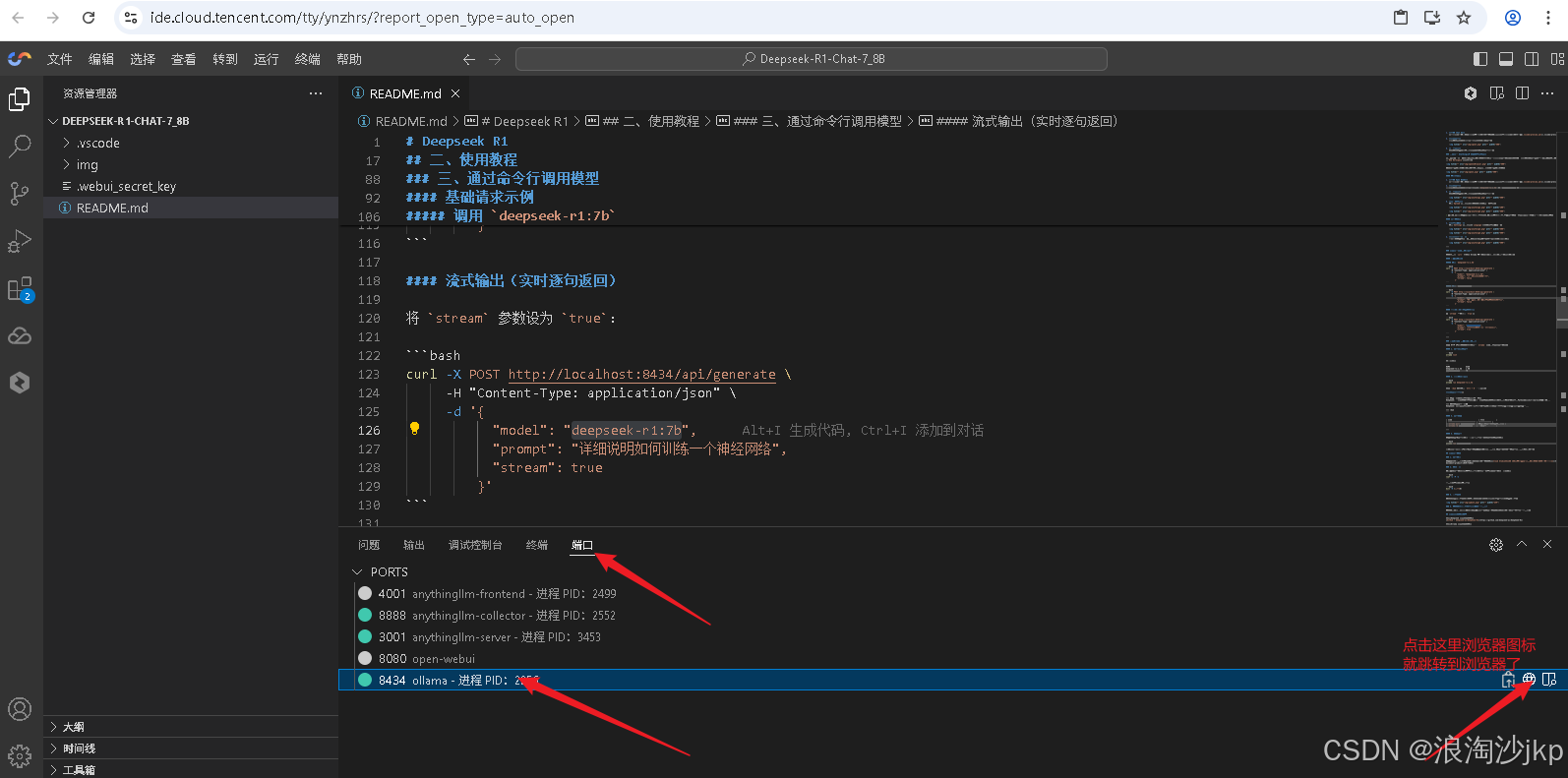Click the Cloud Studio logo icon
Image resolution: width=1568 pixels, height=778 pixels.
[x=20, y=59]
